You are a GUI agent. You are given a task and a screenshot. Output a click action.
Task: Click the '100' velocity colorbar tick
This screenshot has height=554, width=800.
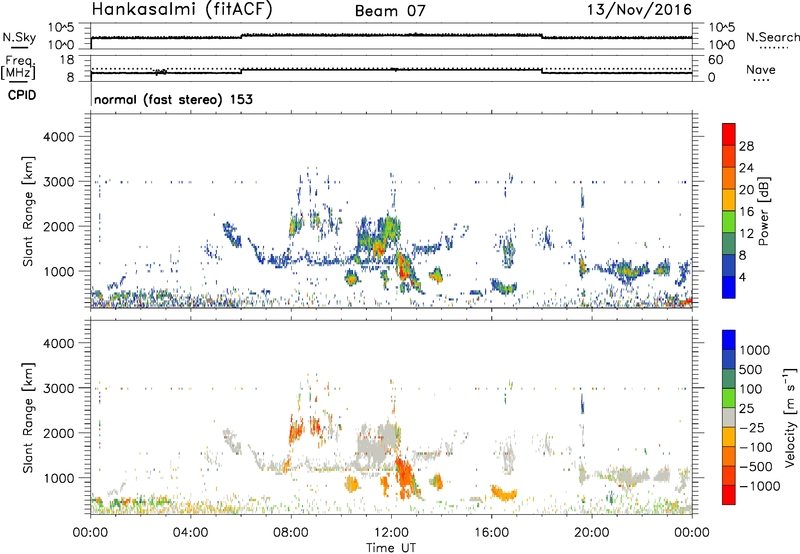click(750, 389)
